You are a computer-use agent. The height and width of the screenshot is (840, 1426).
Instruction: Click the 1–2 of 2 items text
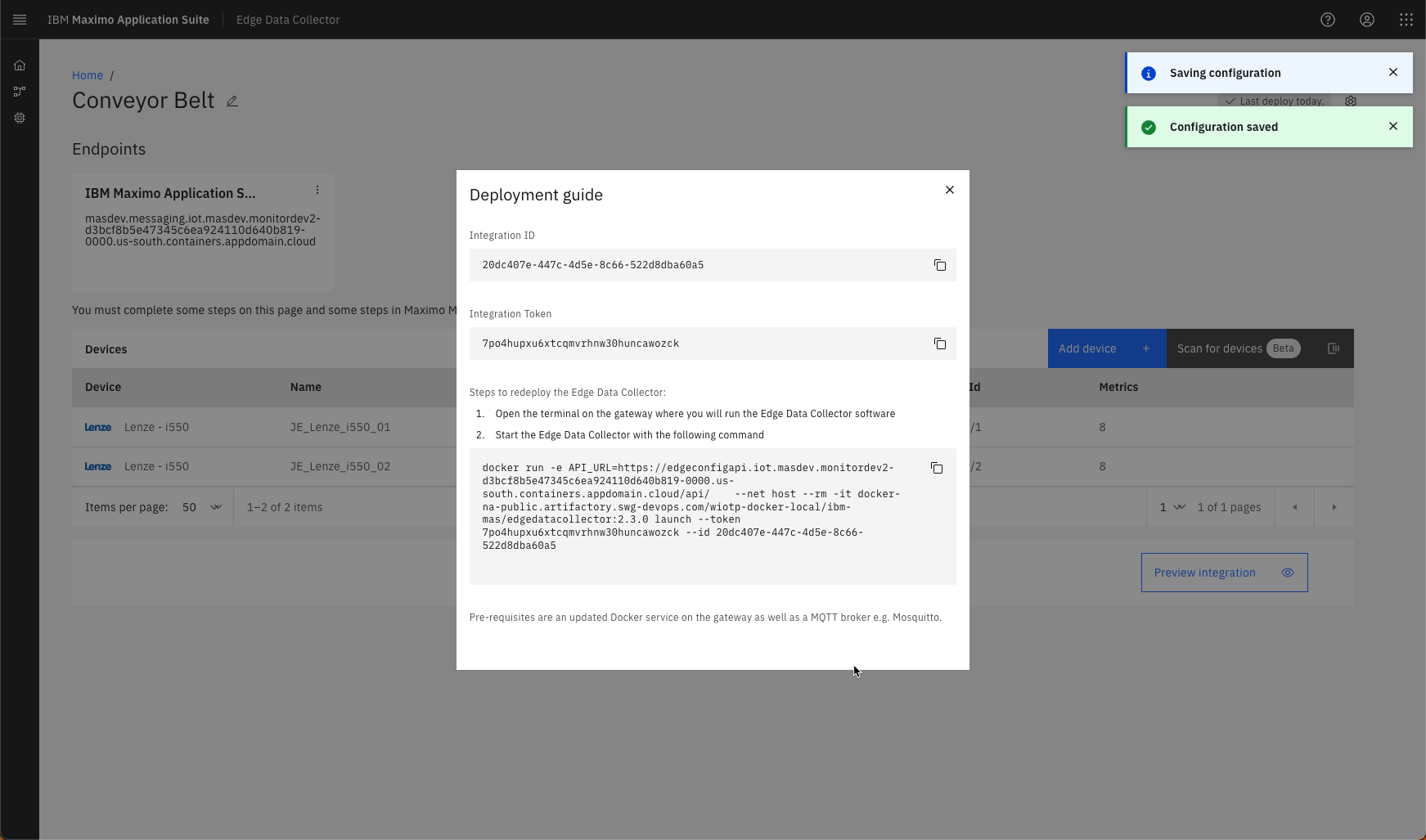(285, 507)
